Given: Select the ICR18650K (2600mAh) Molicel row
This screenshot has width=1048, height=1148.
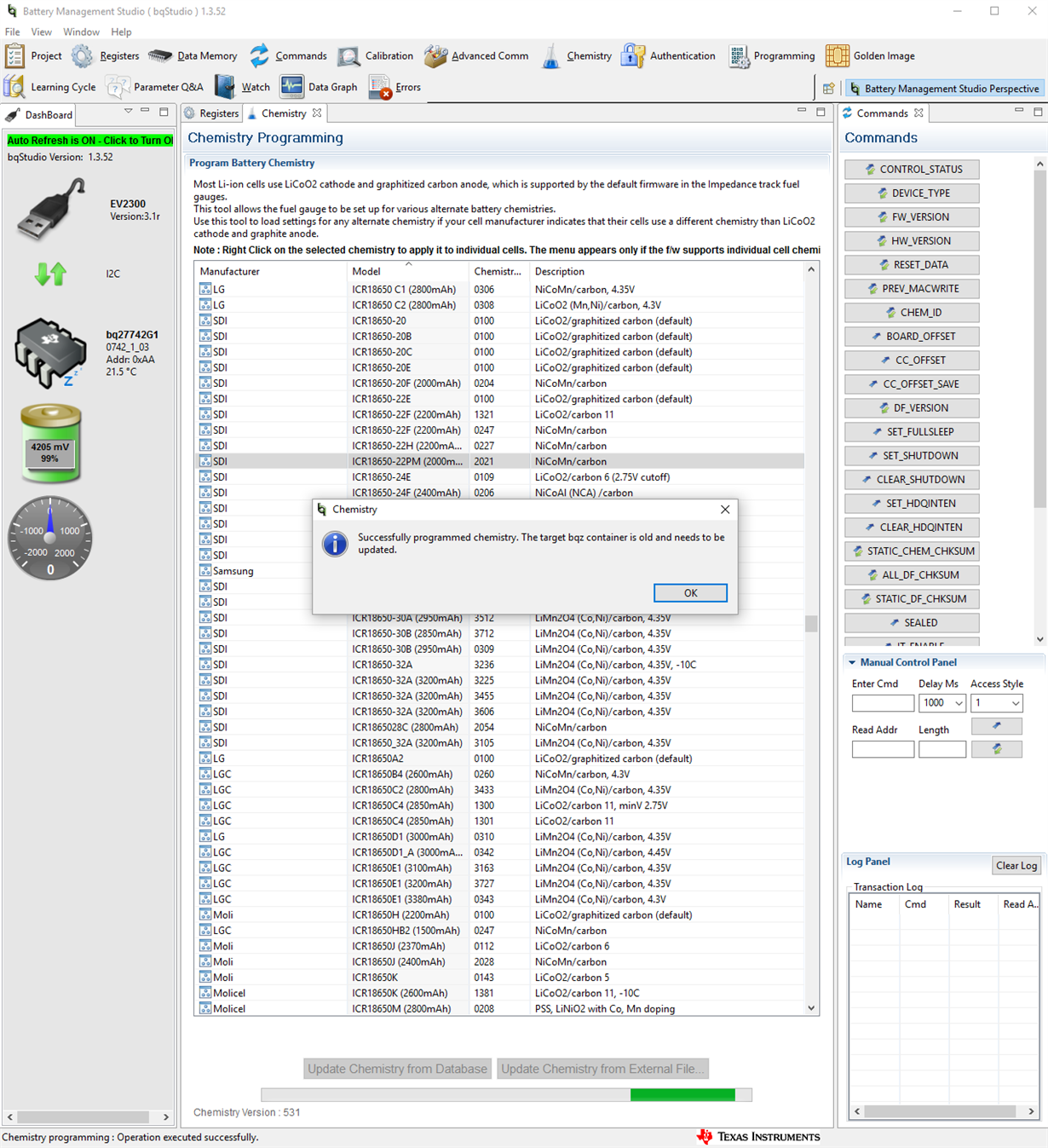Looking at the screenshot, I should [499, 993].
